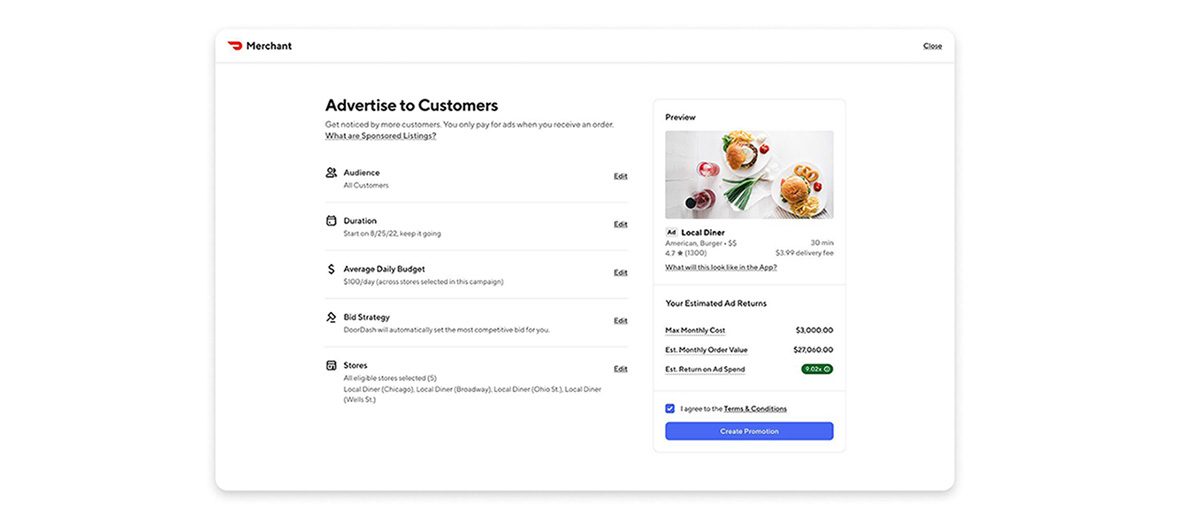Open the Terms & Conditions link
This screenshot has height=520, width=1200.
click(x=755, y=409)
